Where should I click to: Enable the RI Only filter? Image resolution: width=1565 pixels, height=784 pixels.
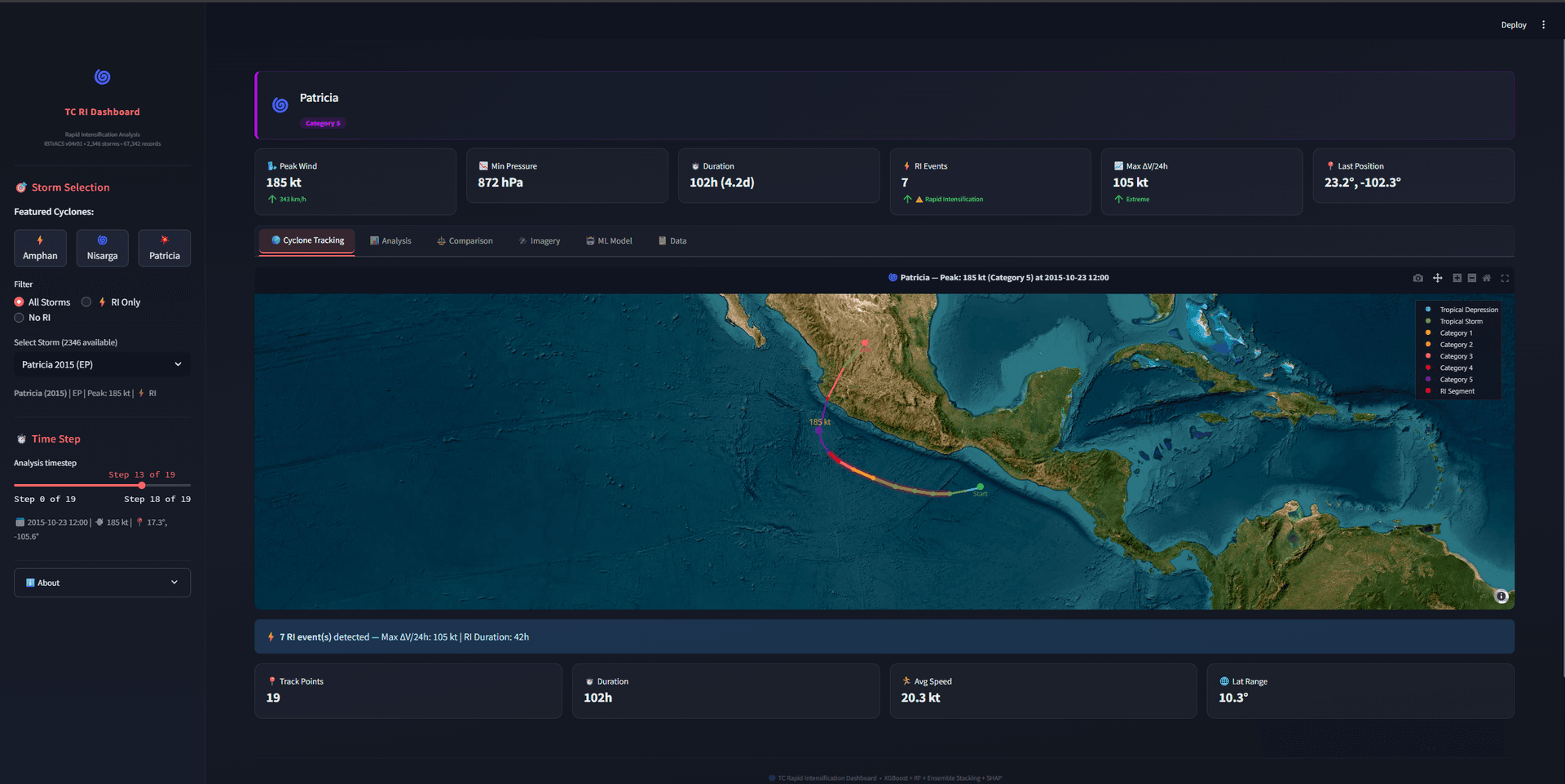(x=86, y=302)
